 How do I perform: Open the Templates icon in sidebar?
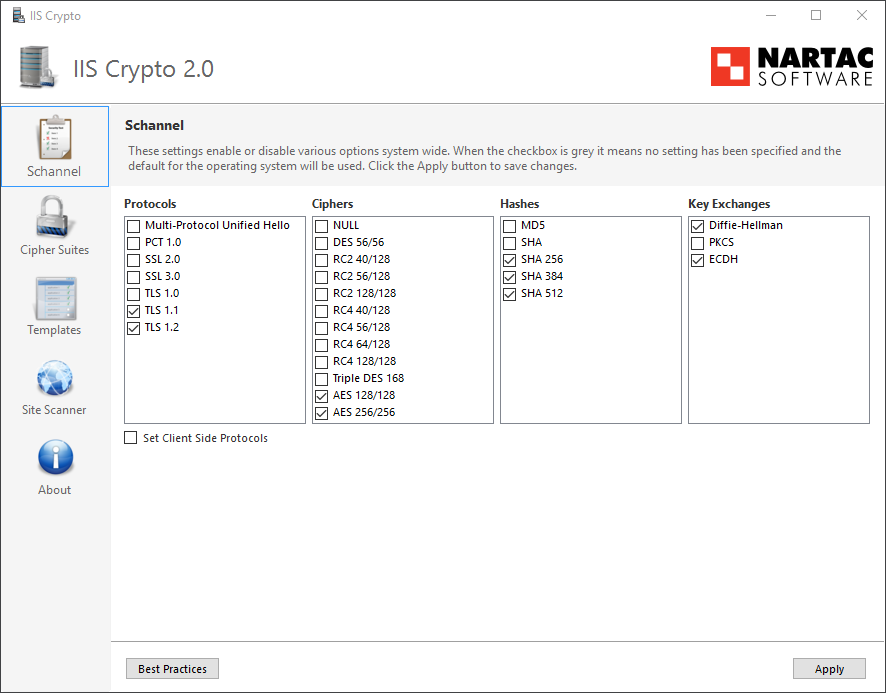pos(55,298)
